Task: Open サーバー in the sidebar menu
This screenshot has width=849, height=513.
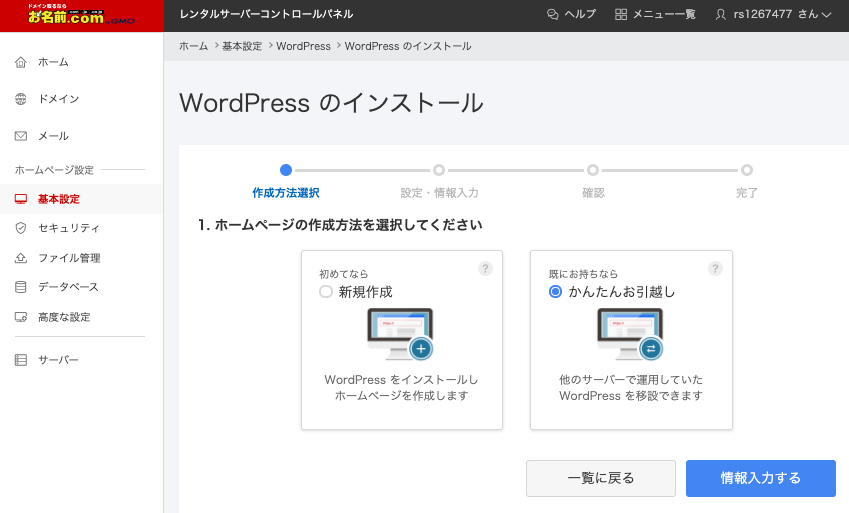Action: pyautogui.click(x=58, y=360)
